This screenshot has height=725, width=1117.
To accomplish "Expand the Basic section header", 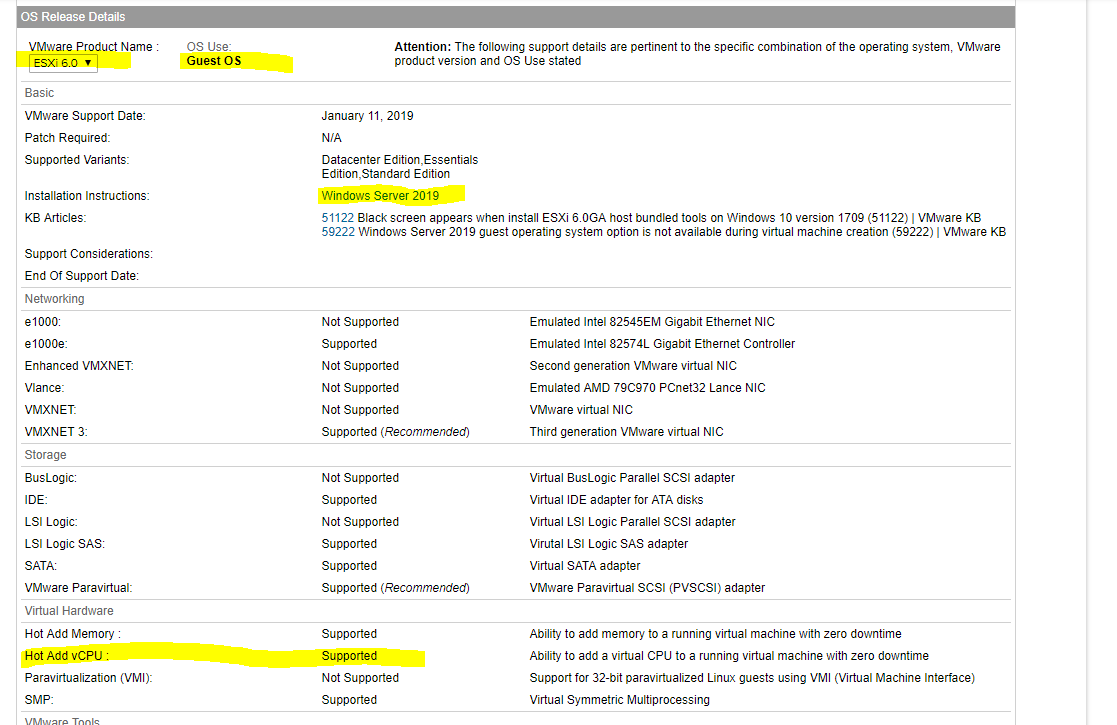I will pyautogui.click(x=38, y=92).
